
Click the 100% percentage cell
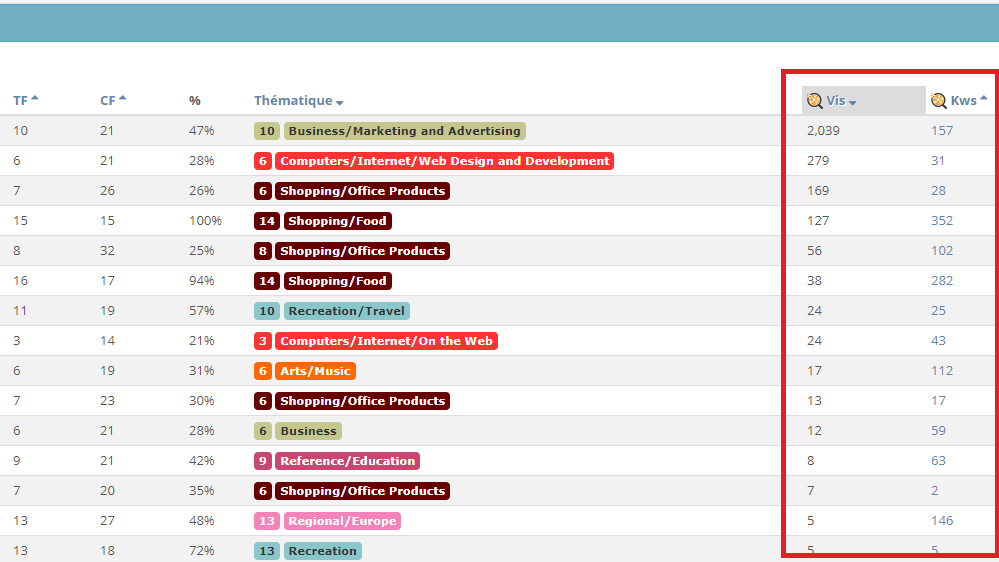pyautogui.click(x=205, y=220)
